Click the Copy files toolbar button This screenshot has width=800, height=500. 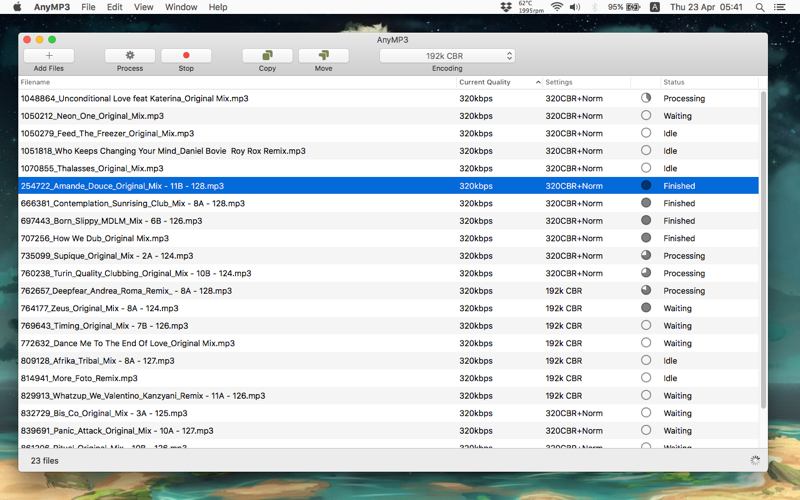(267, 56)
